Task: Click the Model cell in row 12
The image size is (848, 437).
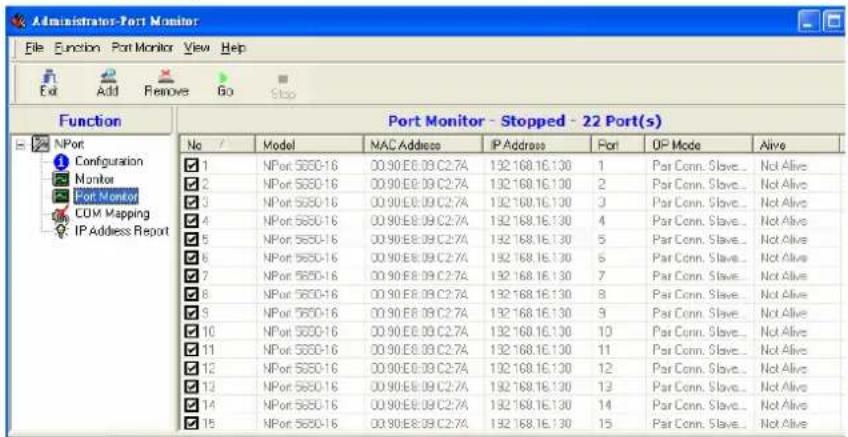Action: click(300, 368)
